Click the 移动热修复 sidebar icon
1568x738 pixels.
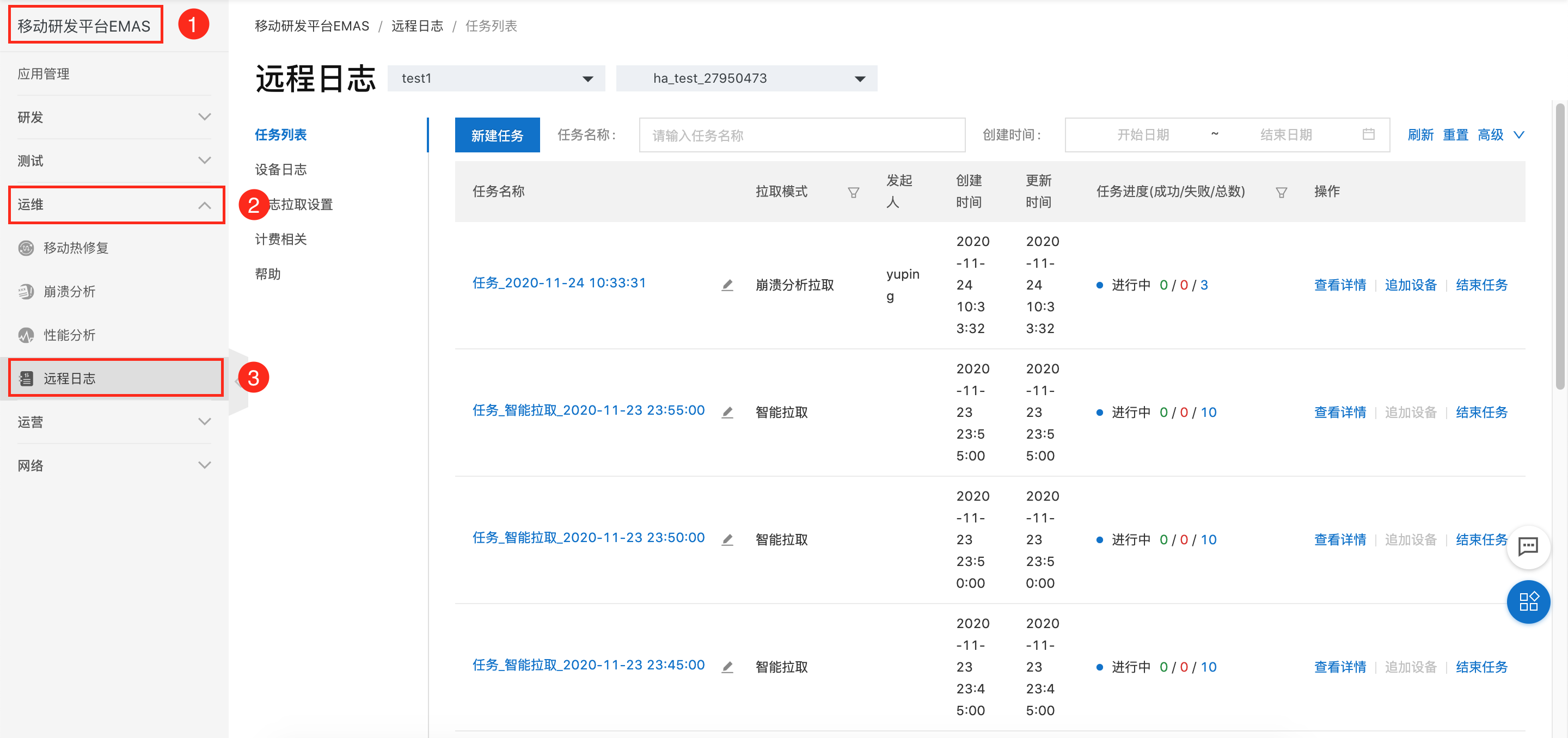26,248
